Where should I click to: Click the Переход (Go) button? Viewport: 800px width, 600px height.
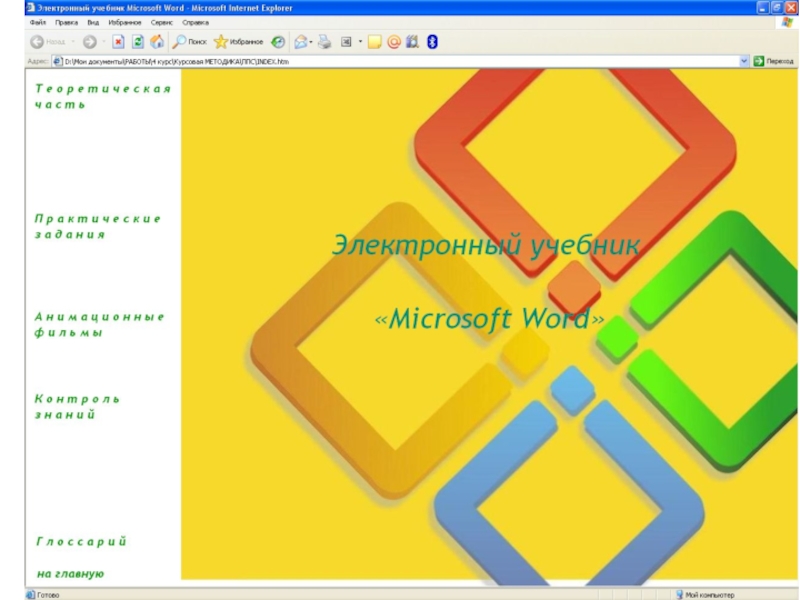point(773,61)
